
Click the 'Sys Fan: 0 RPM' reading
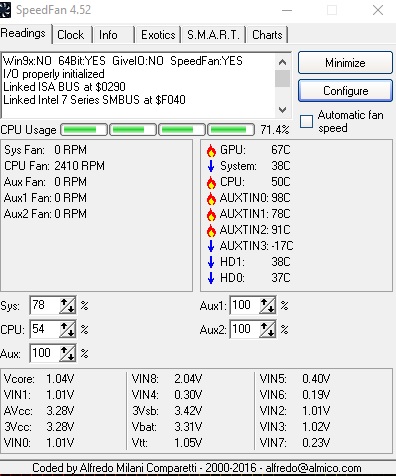(45, 150)
